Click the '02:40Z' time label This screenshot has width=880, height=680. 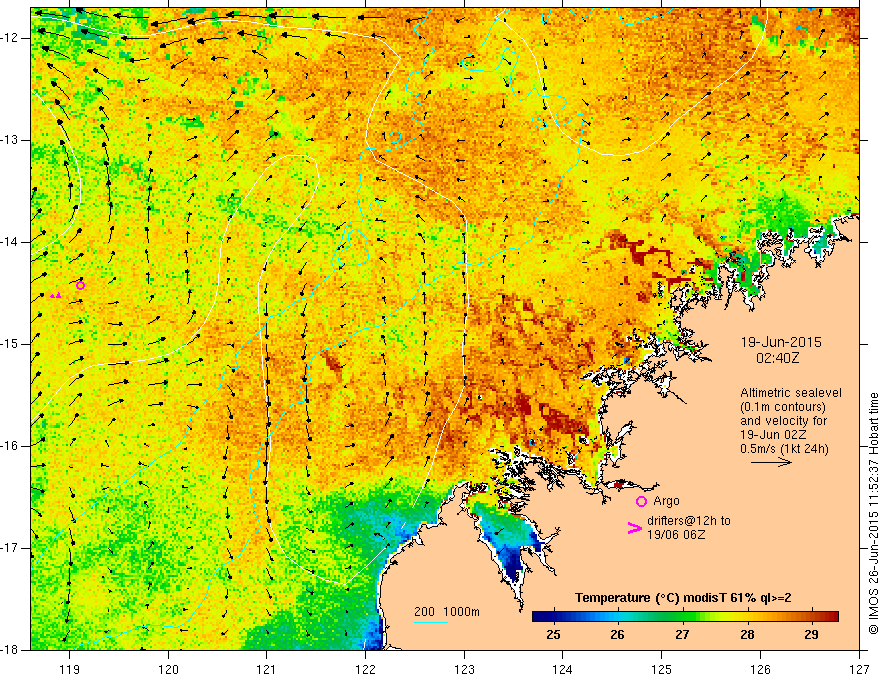(778, 358)
